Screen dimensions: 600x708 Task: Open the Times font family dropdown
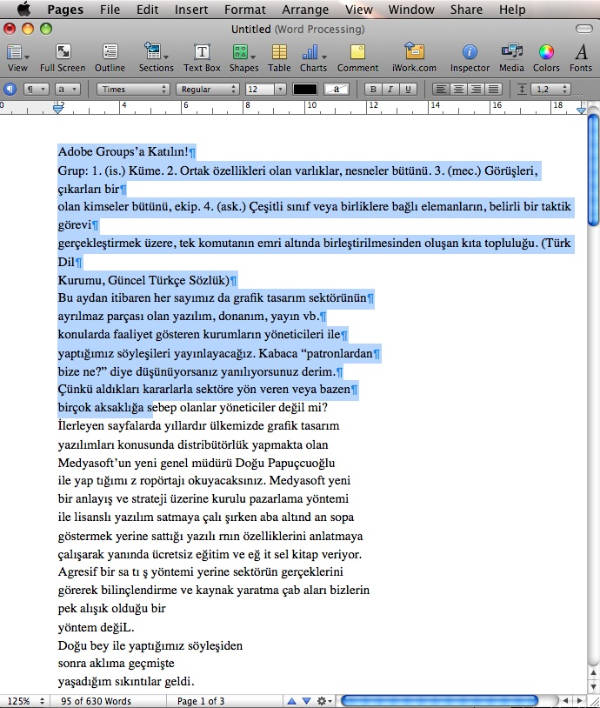click(133, 89)
